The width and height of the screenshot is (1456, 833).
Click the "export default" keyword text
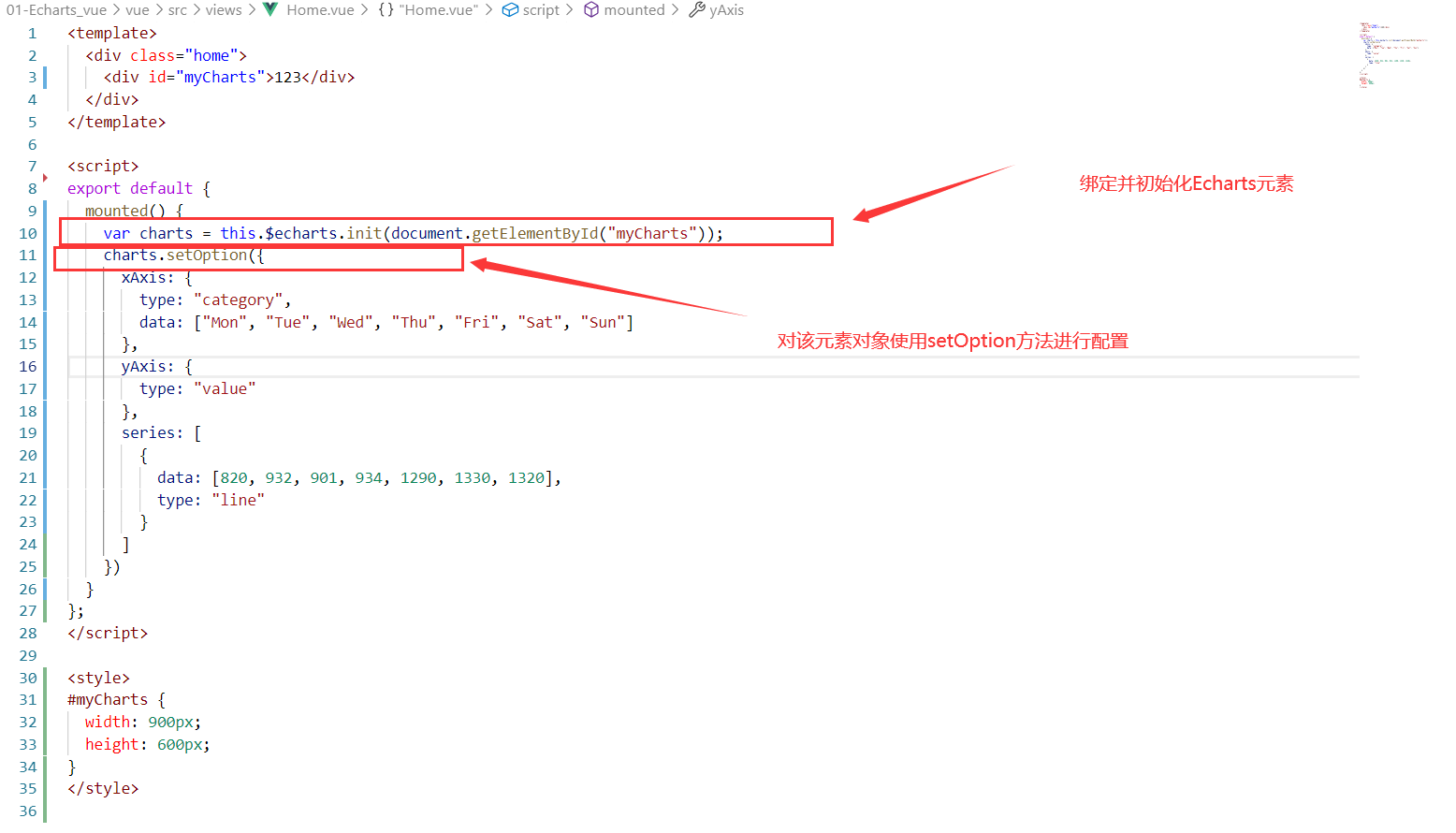click(x=130, y=189)
